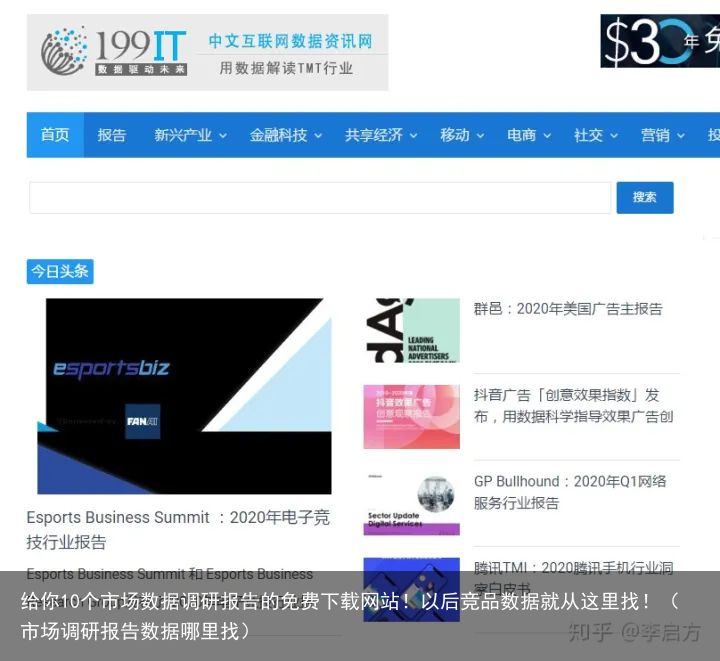Open the Sector Update Digital Services thumbnail
The height and width of the screenshot is (661, 720).
(411, 503)
